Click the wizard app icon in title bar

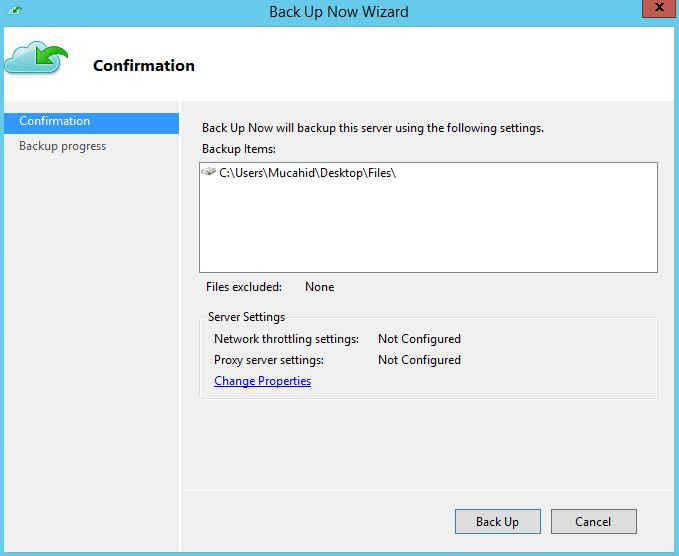(14, 10)
